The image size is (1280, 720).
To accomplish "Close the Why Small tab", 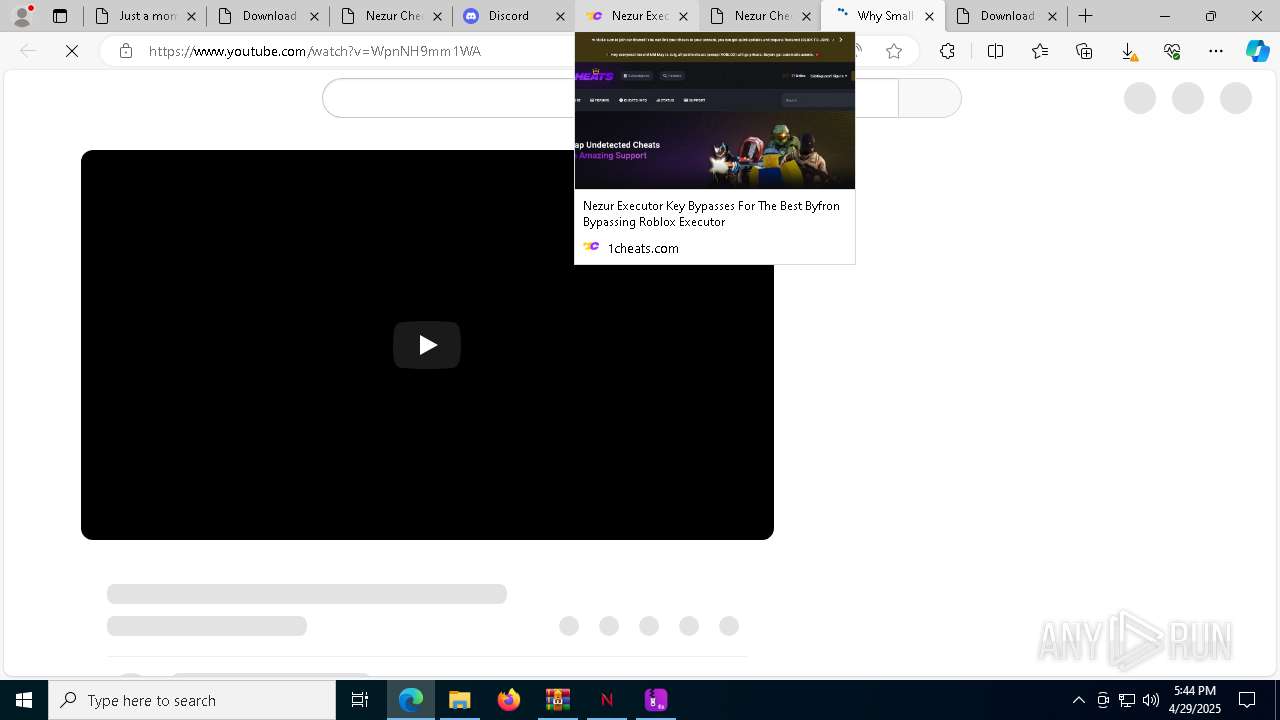I will pyautogui.click(x=929, y=16).
